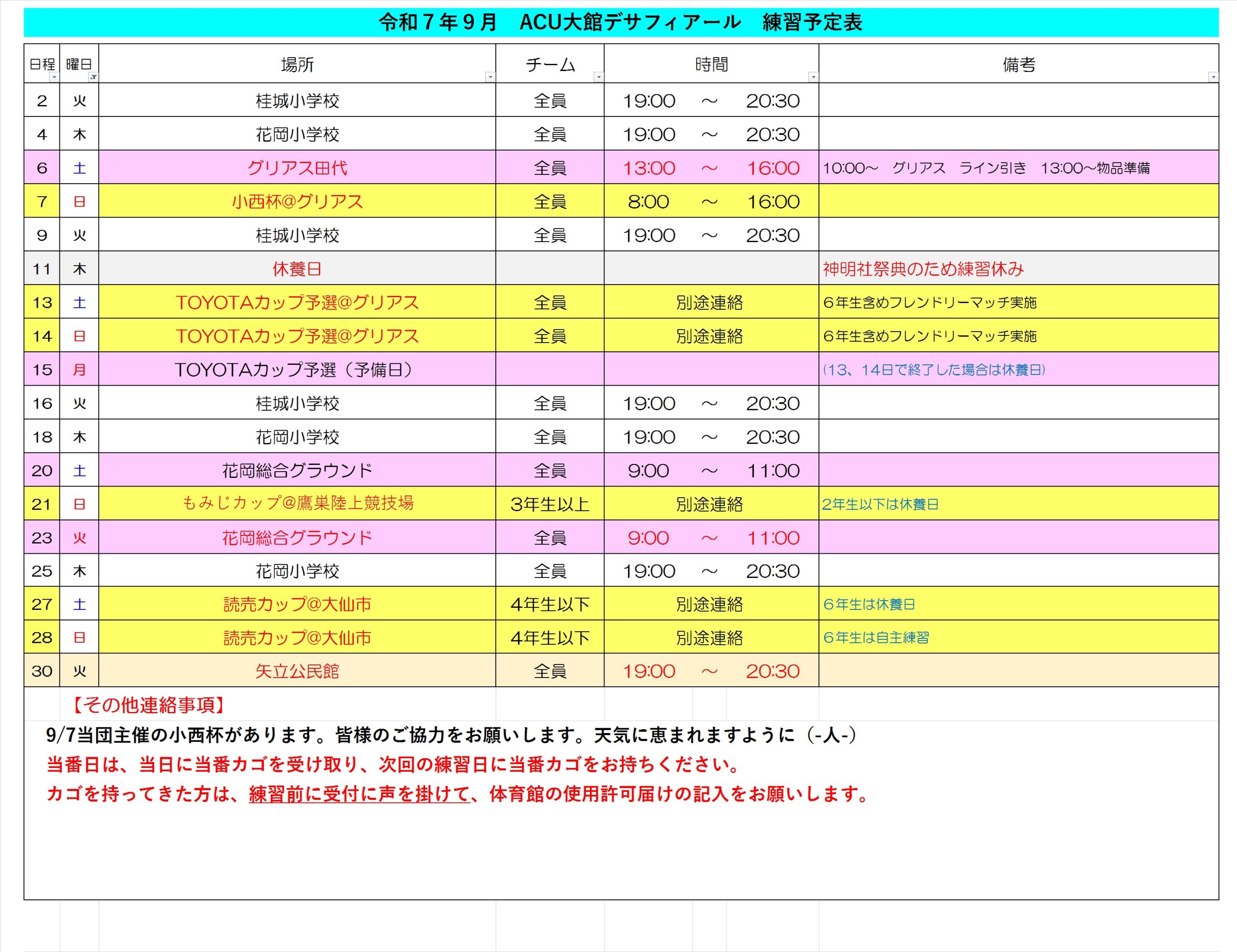
Task: Select TOYOTAカップ予選@グリアス on day 14
Action: tap(297, 336)
